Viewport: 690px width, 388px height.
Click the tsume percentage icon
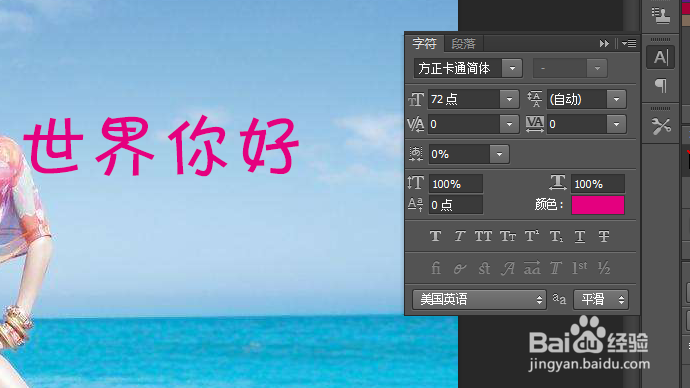[x=416, y=154]
